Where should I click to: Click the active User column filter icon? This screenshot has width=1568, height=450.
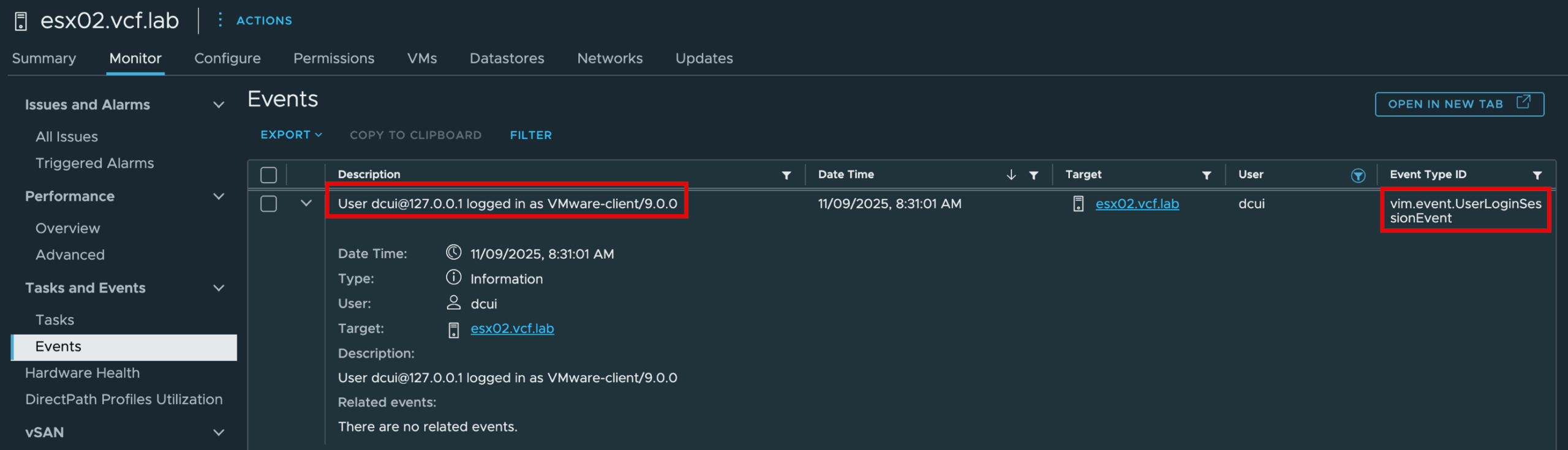pyautogui.click(x=1357, y=176)
